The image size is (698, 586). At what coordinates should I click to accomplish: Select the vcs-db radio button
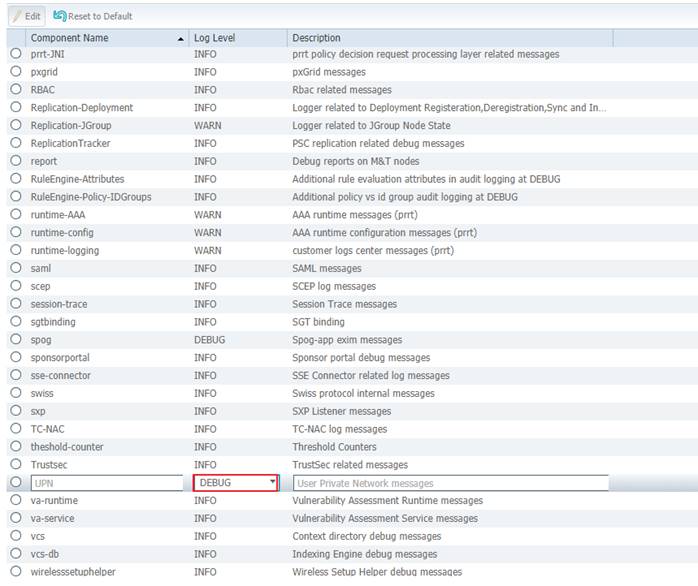pyautogui.click(x=16, y=553)
